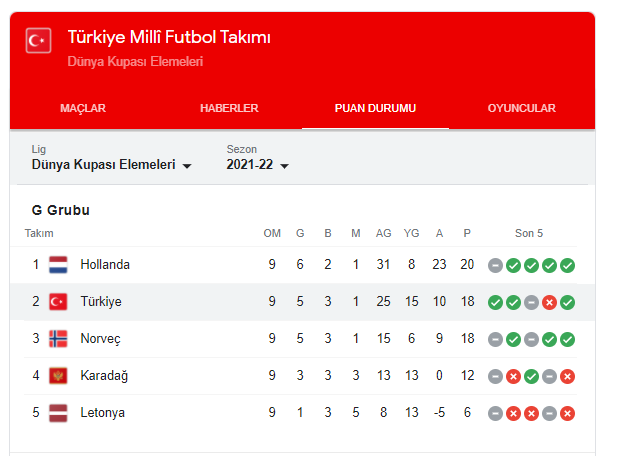The image size is (620, 456).
Task: Open the OYUNCULAR tab
Action: (522, 108)
